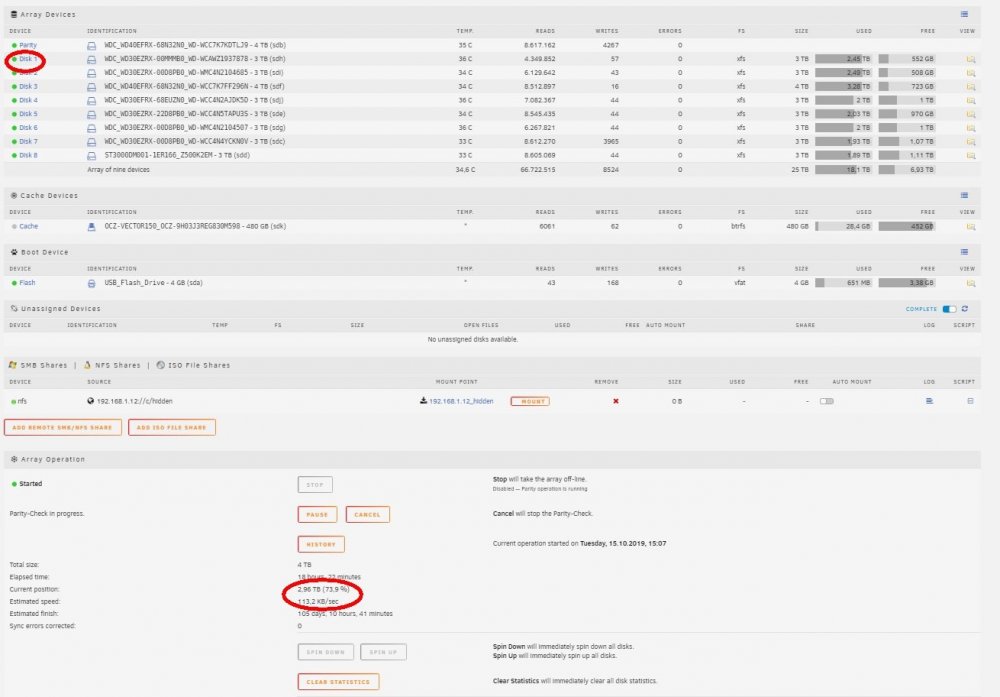Enable auto mount for the nfs share
This screenshot has width=1000, height=697.
[827, 401]
